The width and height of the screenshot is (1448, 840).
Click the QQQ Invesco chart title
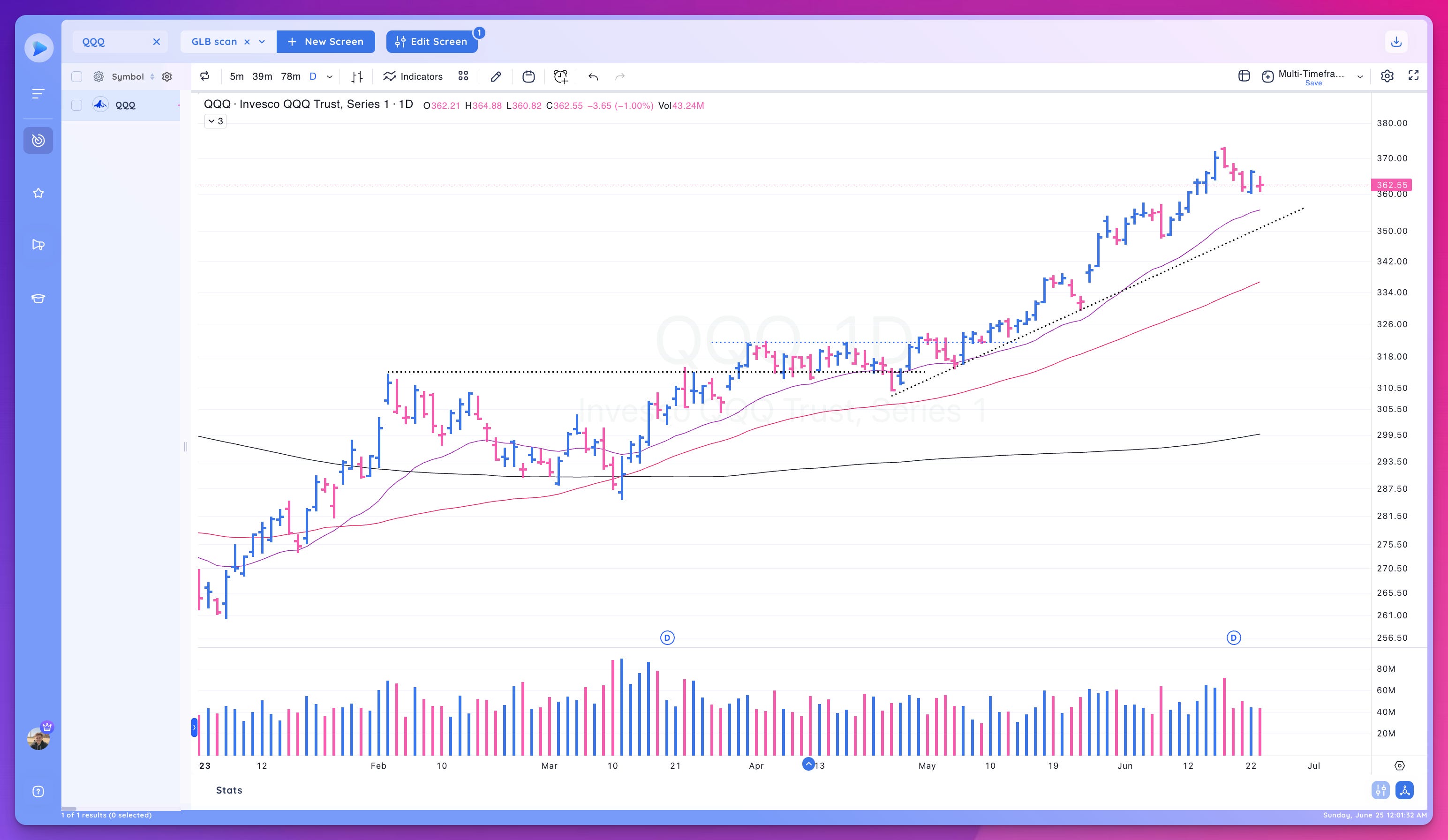(x=308, y=105)
